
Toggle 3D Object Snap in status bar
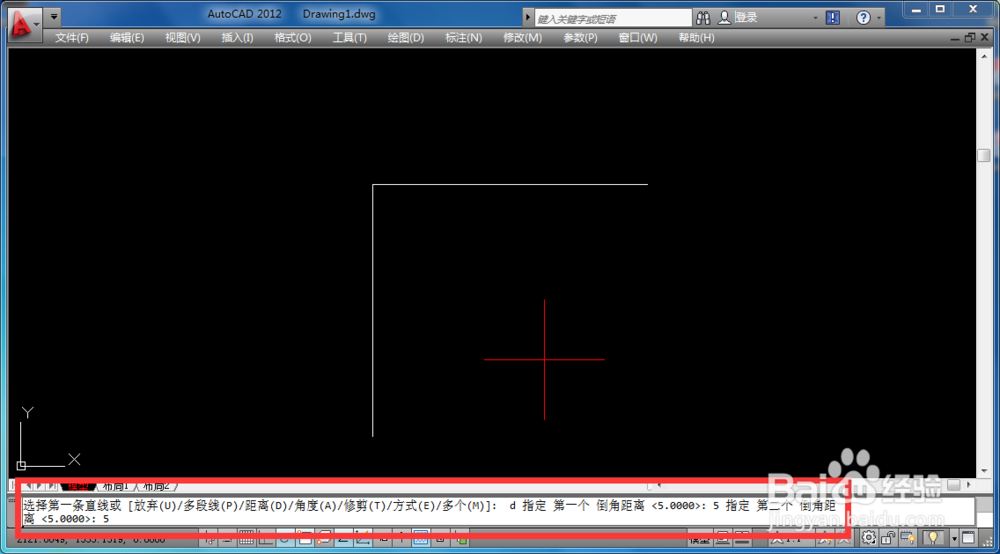(324, 539)
